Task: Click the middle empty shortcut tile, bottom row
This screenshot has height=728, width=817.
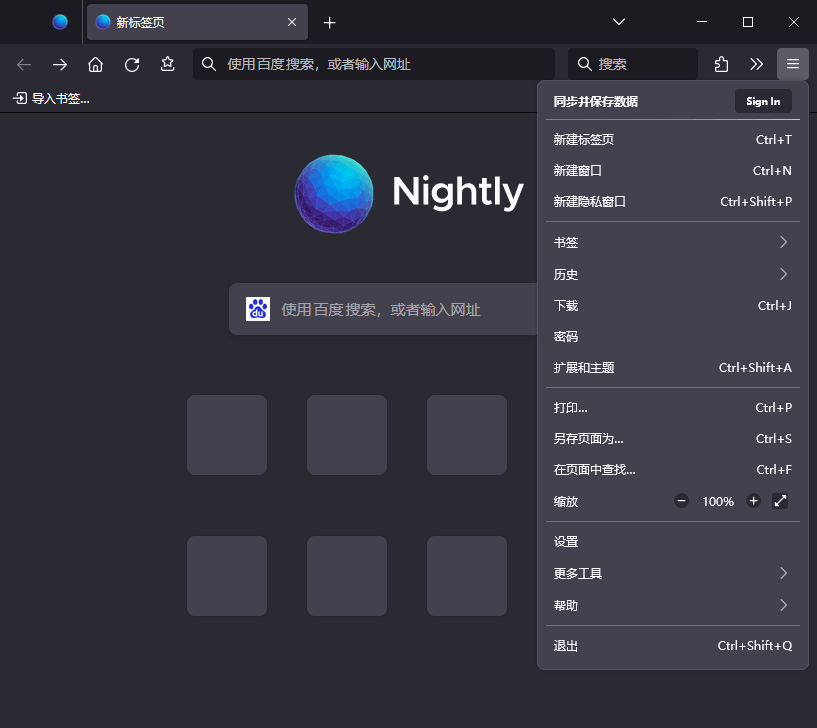Action: tap(346, 576)
